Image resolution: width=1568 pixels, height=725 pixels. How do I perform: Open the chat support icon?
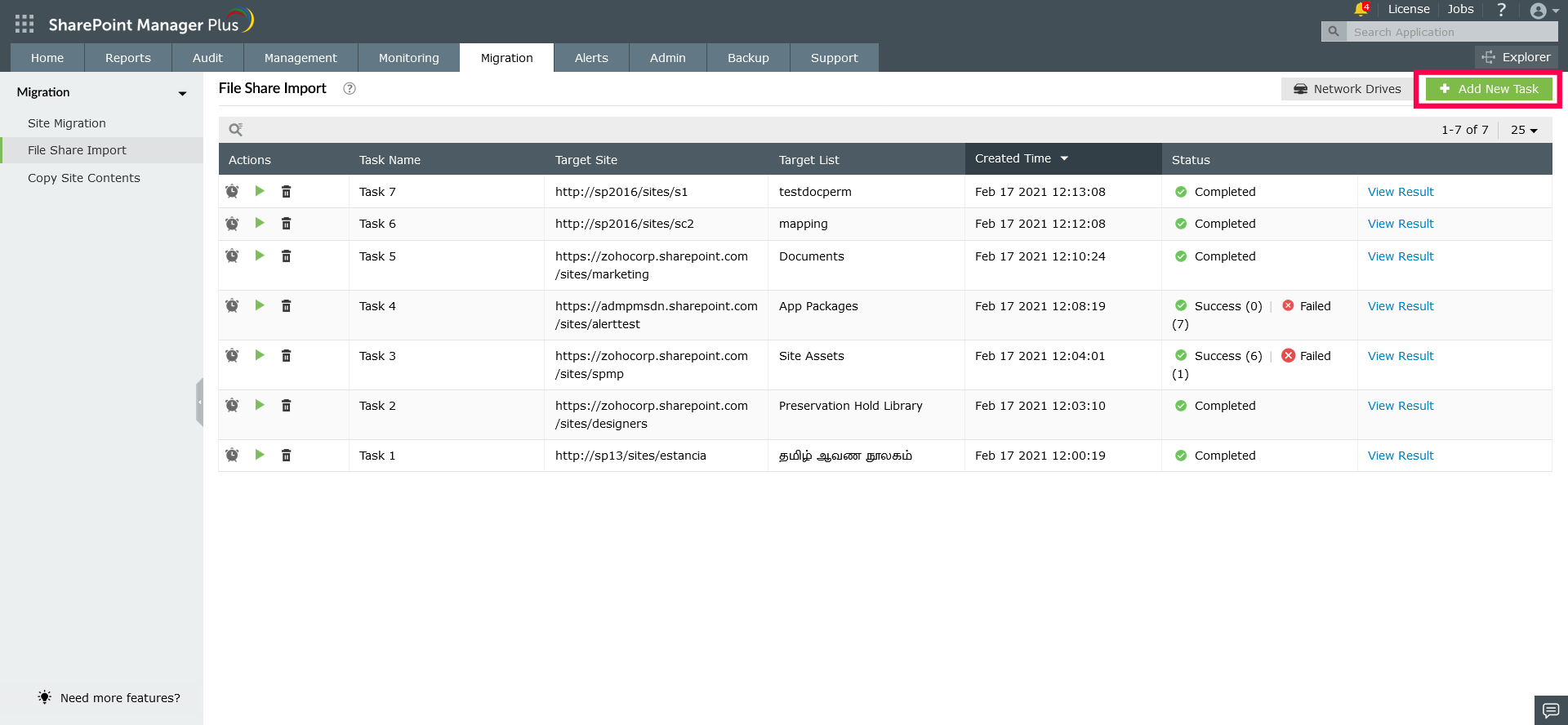[x=1551, y=710]
